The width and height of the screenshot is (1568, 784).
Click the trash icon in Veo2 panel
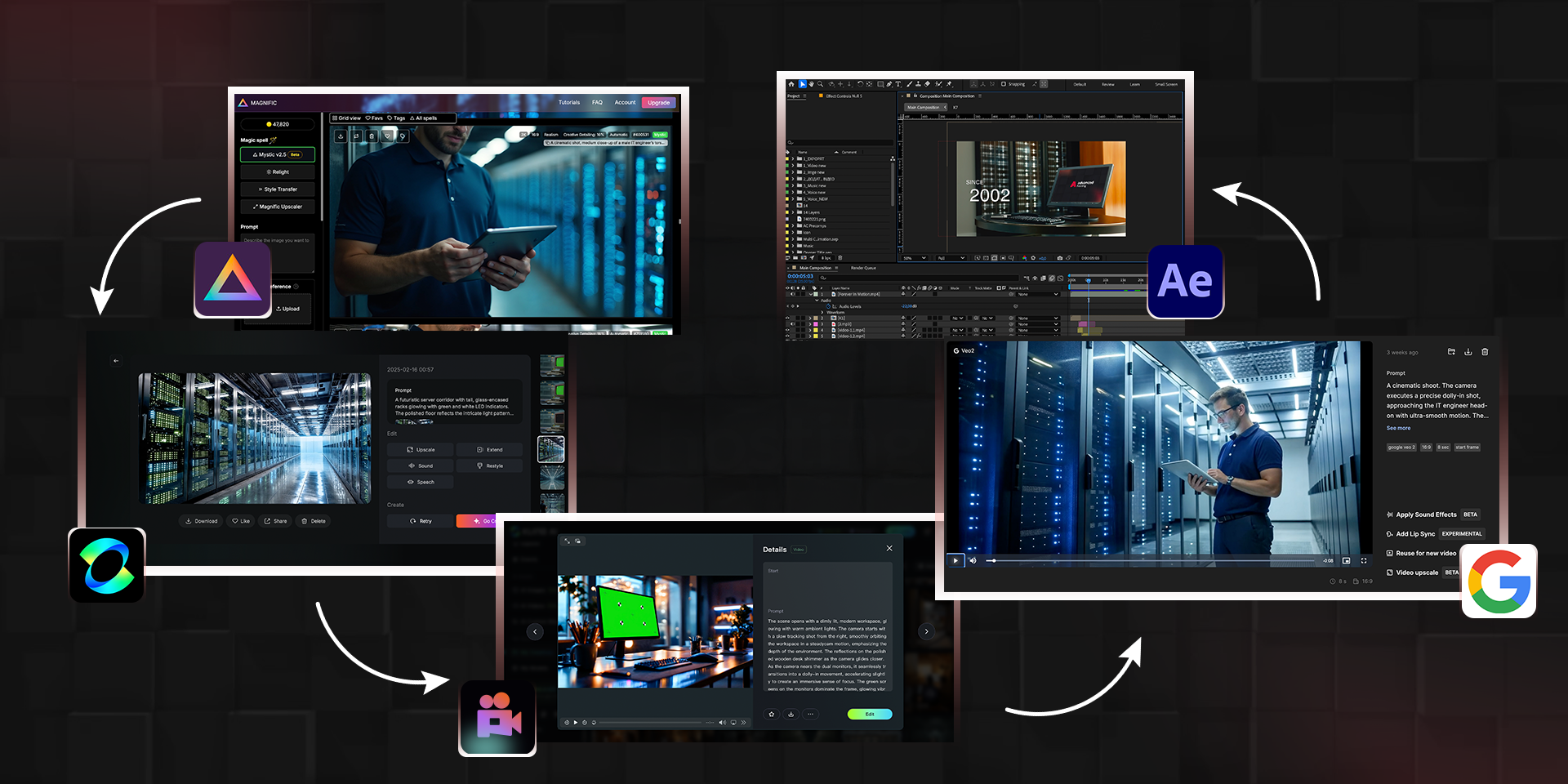coord(1485,352)
